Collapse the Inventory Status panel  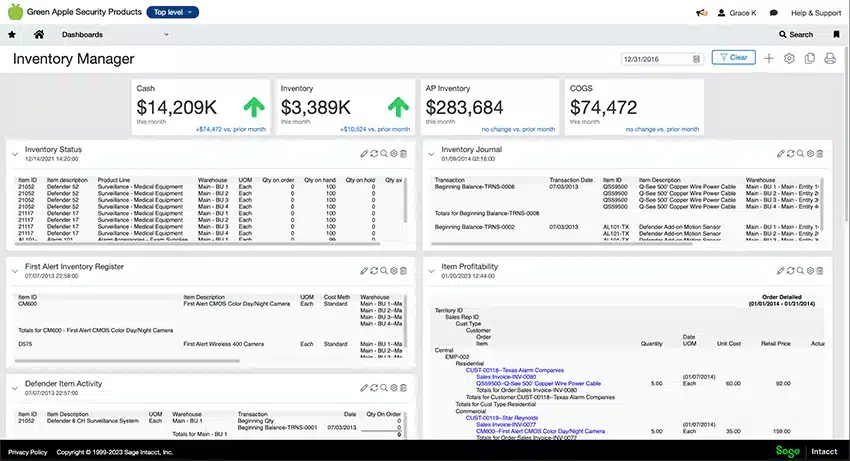click(x=15, y=154)
